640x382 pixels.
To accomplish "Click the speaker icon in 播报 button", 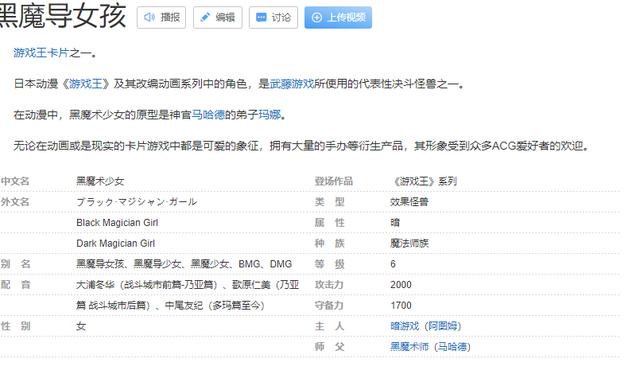I will [149, 17].
